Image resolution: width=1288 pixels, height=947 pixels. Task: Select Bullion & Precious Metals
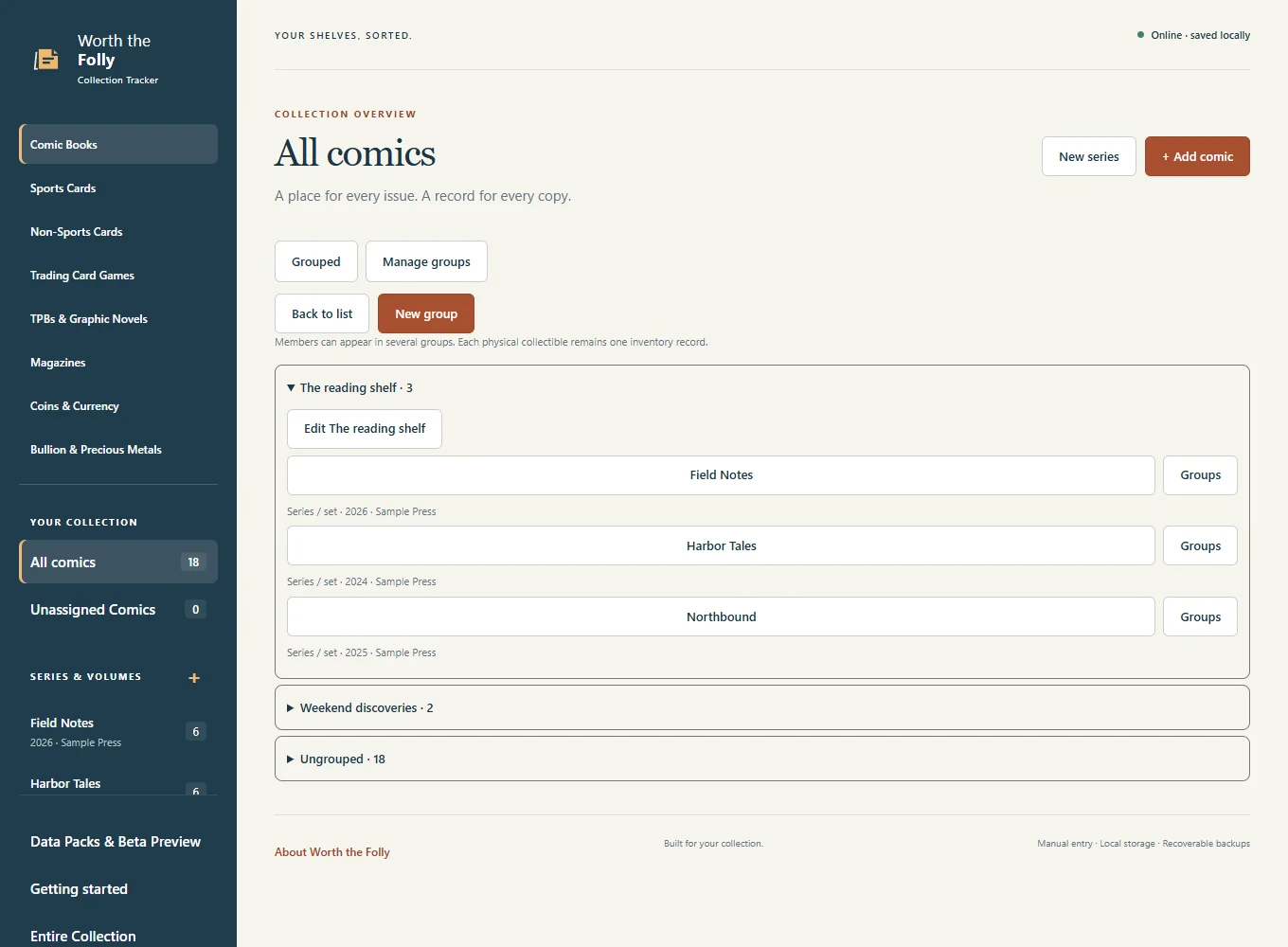click(118, 449)
